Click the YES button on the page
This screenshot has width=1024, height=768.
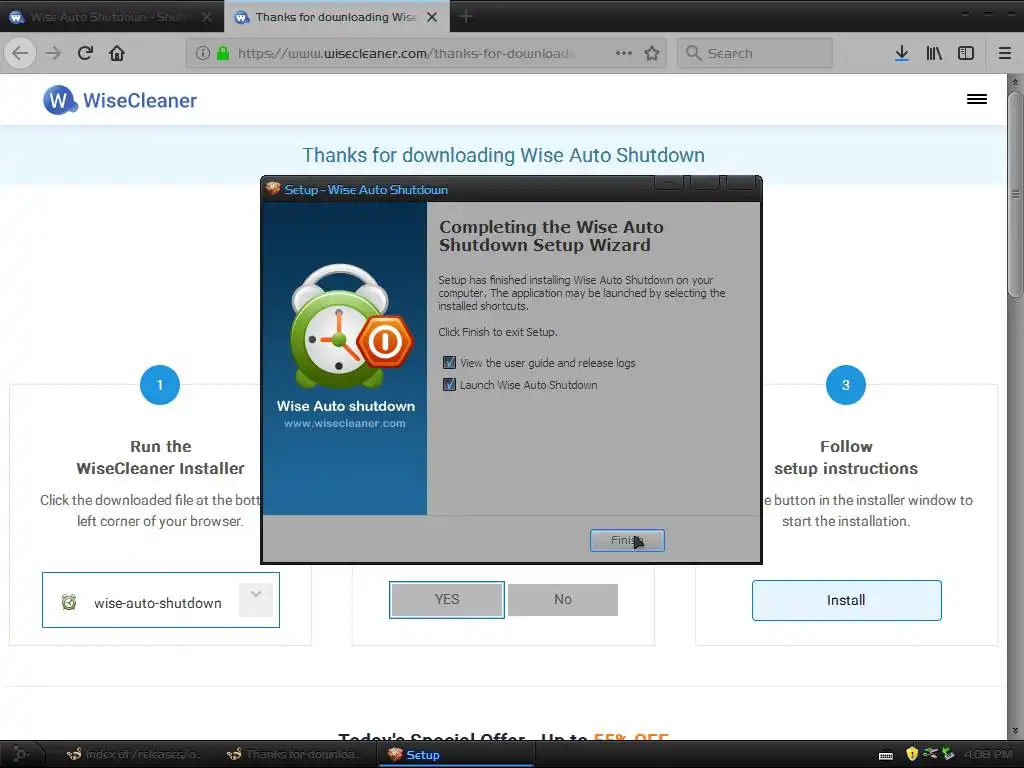pos(447,600)
